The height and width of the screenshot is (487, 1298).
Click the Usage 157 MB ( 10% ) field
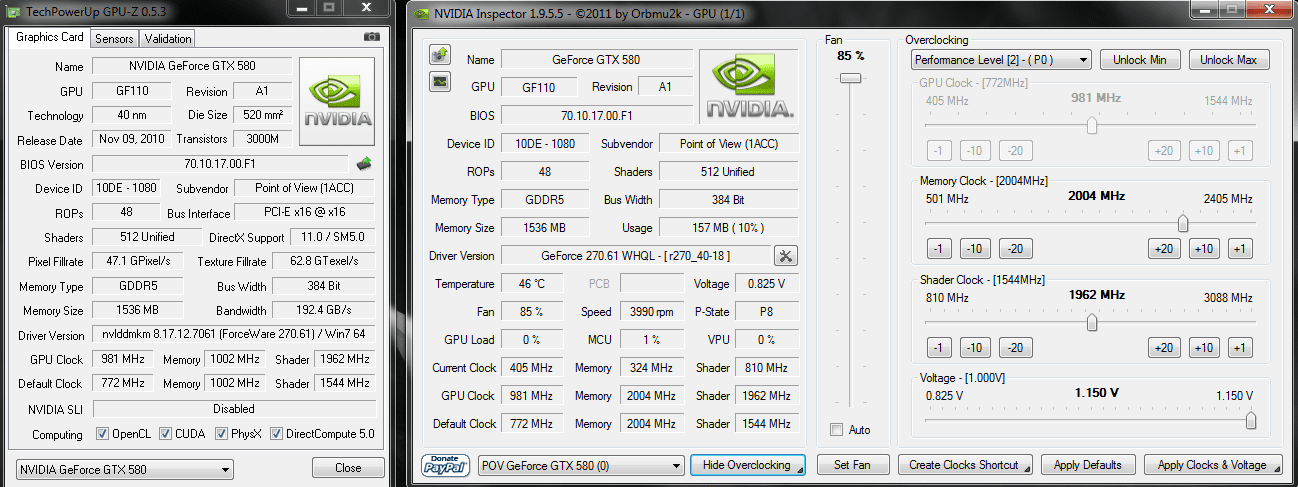coord(728,228)
